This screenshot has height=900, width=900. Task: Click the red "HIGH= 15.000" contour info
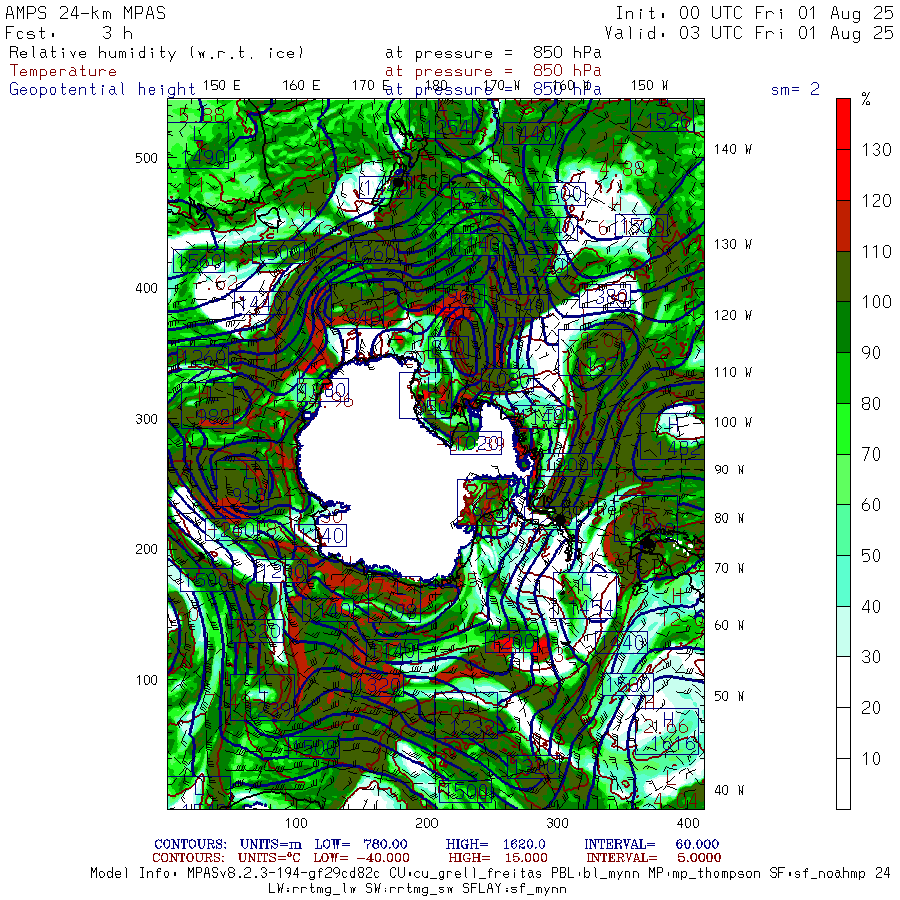pyautogui.click(x=498, y=858)
